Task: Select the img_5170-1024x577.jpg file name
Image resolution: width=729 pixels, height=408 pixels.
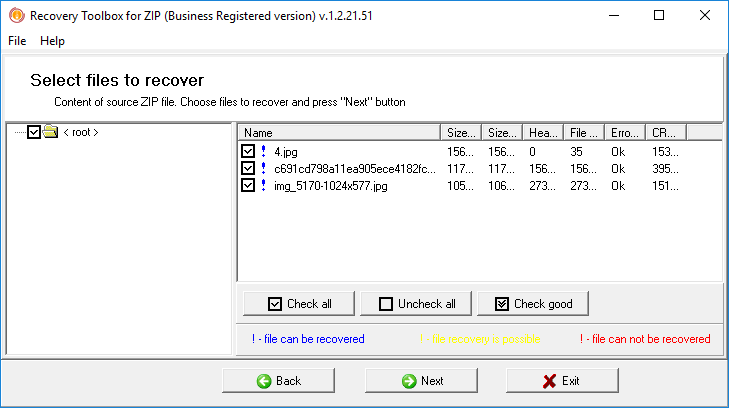Action: [331, 186]
